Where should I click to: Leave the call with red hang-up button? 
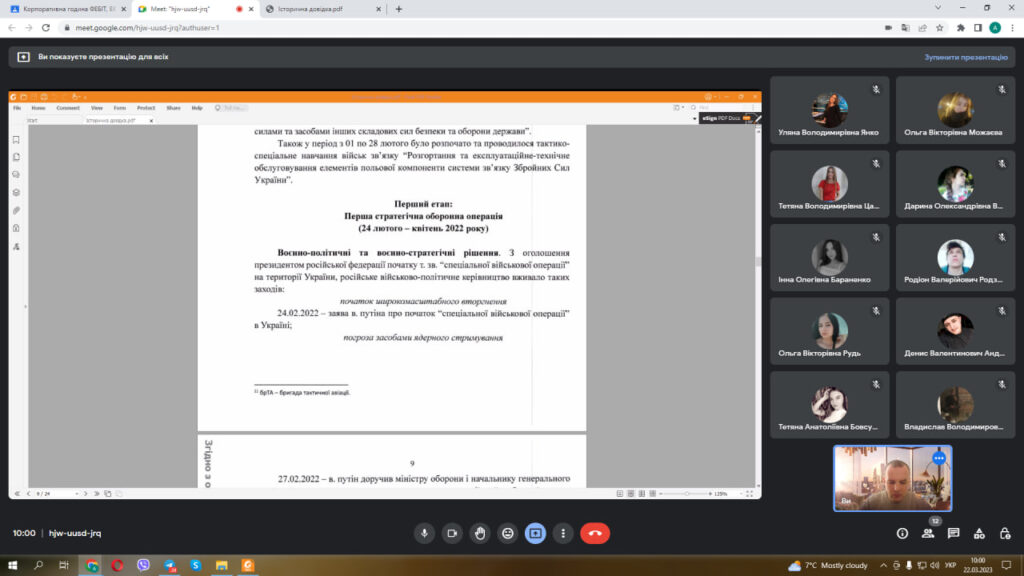click(595, 533)
